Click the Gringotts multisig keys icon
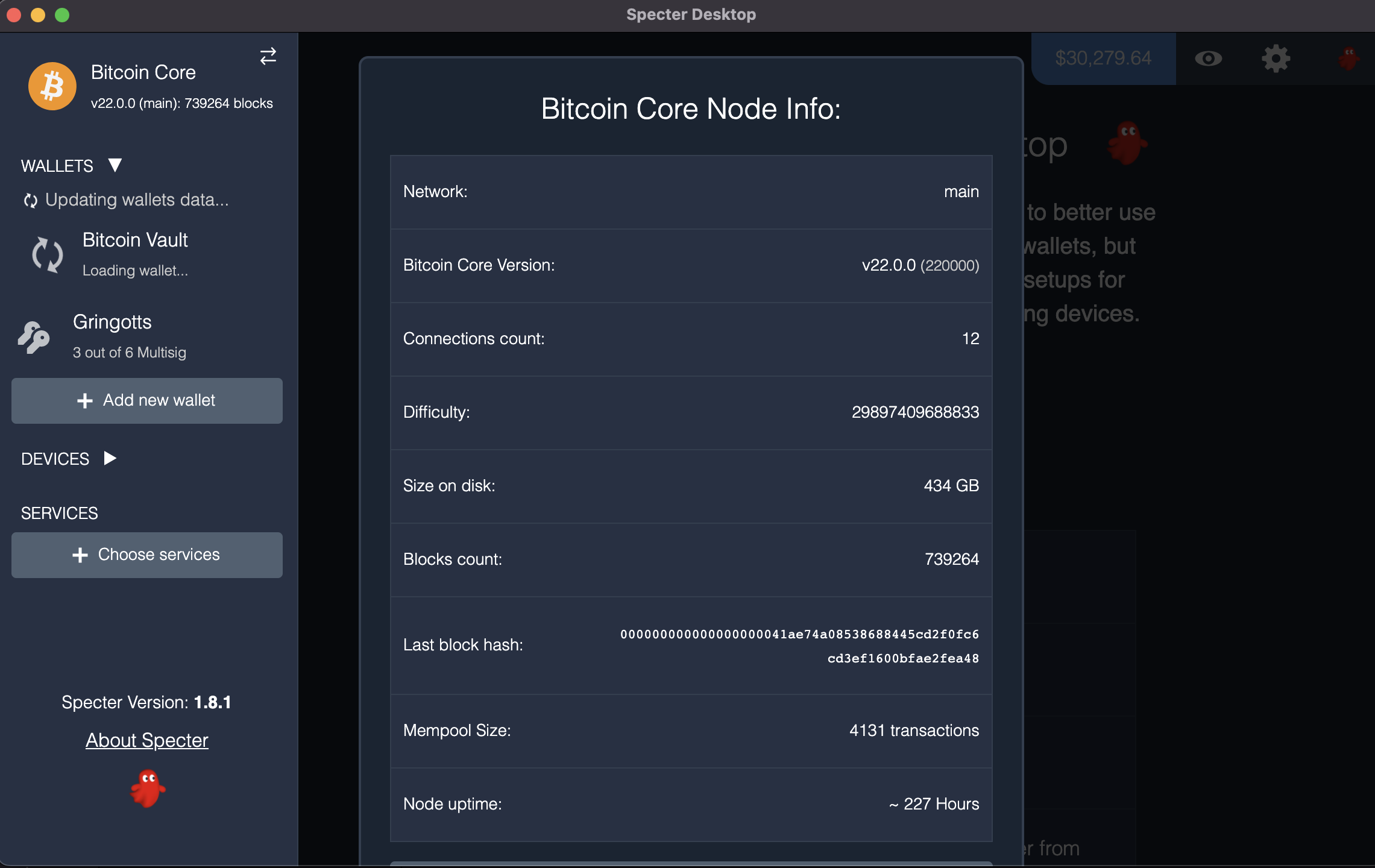 [x=33, y=336]
